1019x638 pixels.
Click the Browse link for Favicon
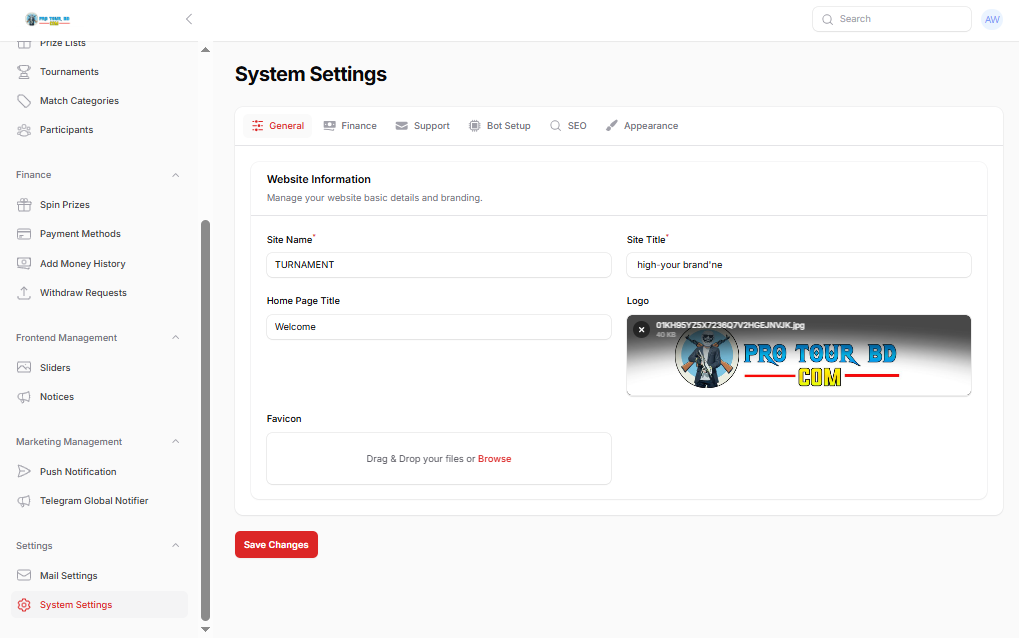(494, 459)
